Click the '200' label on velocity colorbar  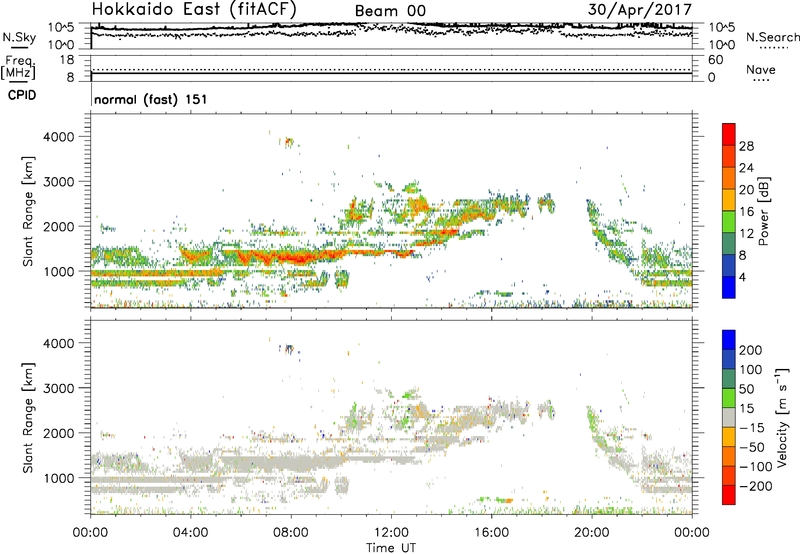751,350
